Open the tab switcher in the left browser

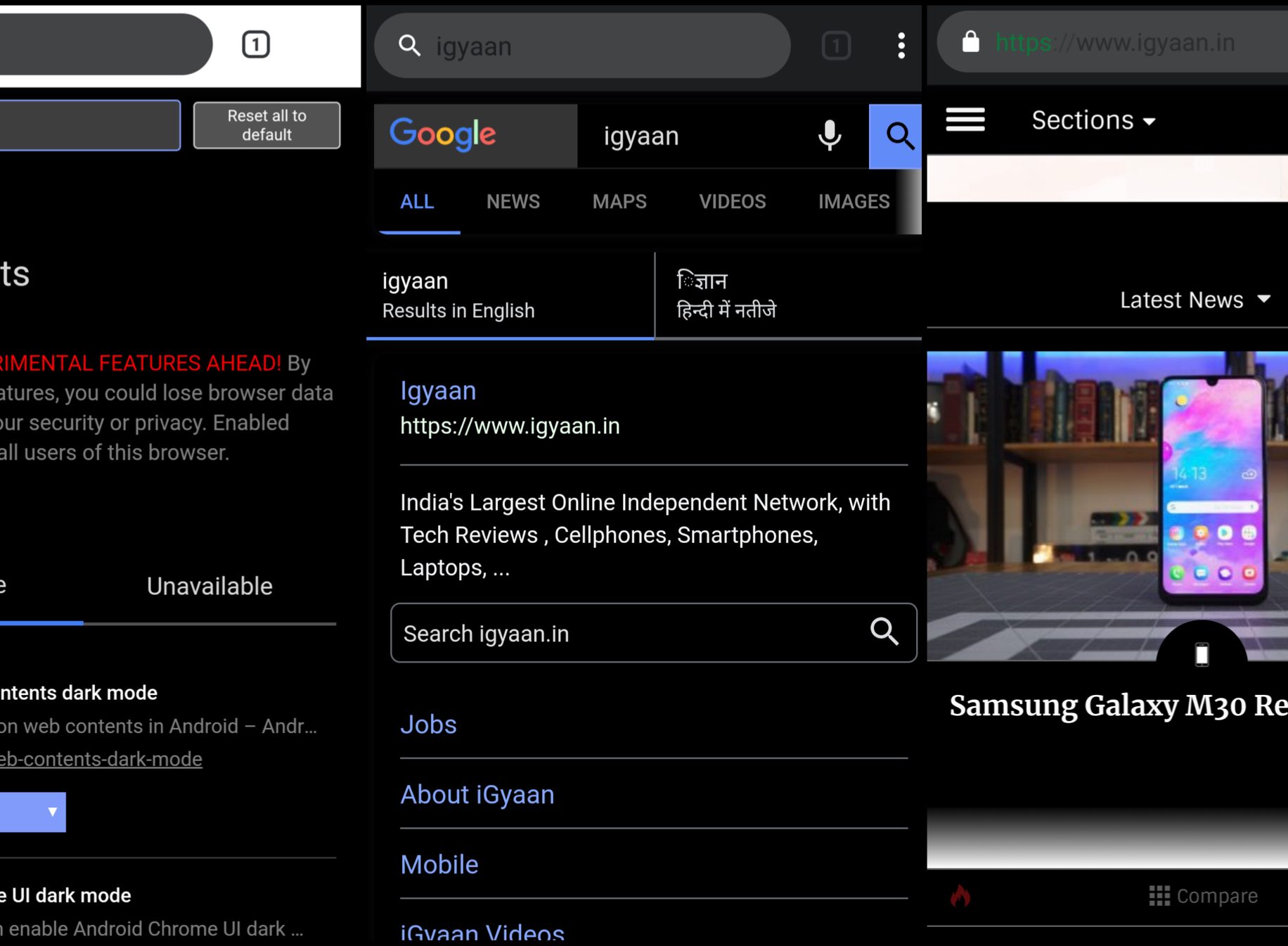[x=256, y=45]
